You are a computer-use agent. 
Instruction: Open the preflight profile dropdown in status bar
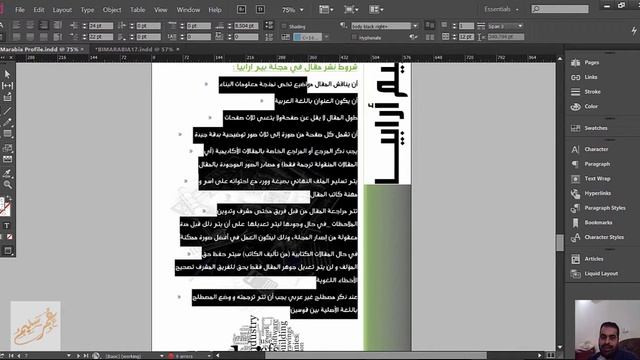click(x=162, y=356)
